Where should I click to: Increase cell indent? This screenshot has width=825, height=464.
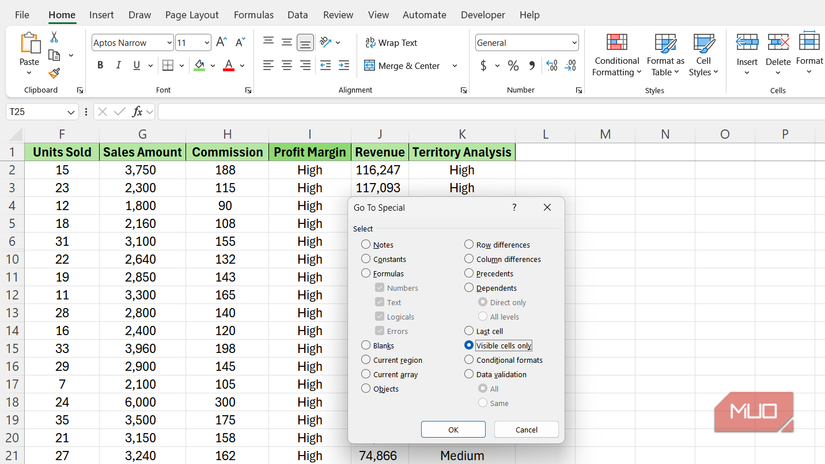(x=344, y=66)
